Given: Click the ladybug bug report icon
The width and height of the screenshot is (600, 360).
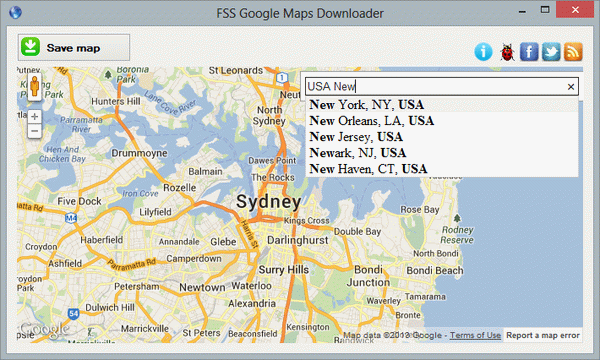Looking at the screenshot, I should point(507,52).
